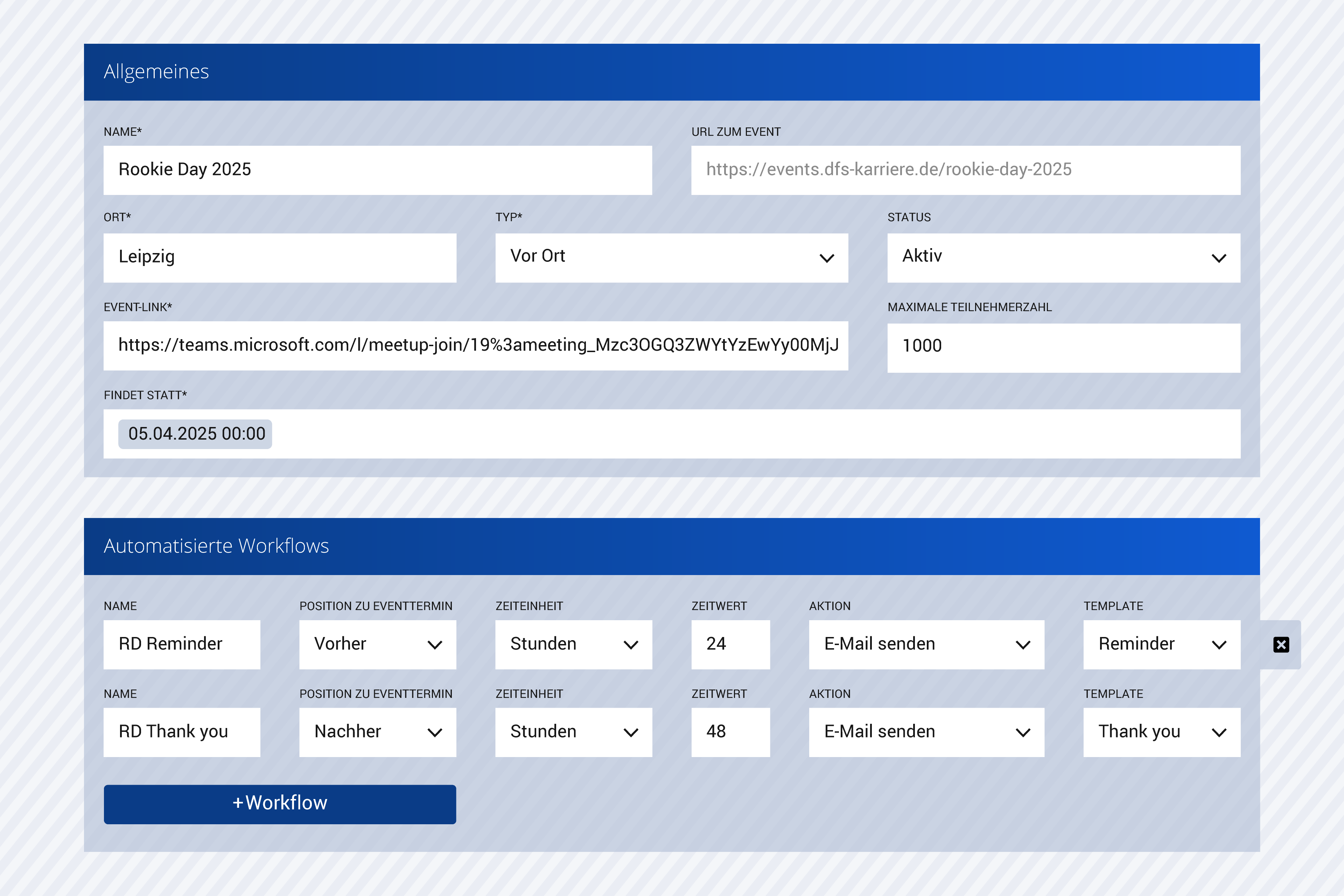Screen dimensions: 1344x896
Task: Open the Reminder template dropdown
Action: [1161, 645]
